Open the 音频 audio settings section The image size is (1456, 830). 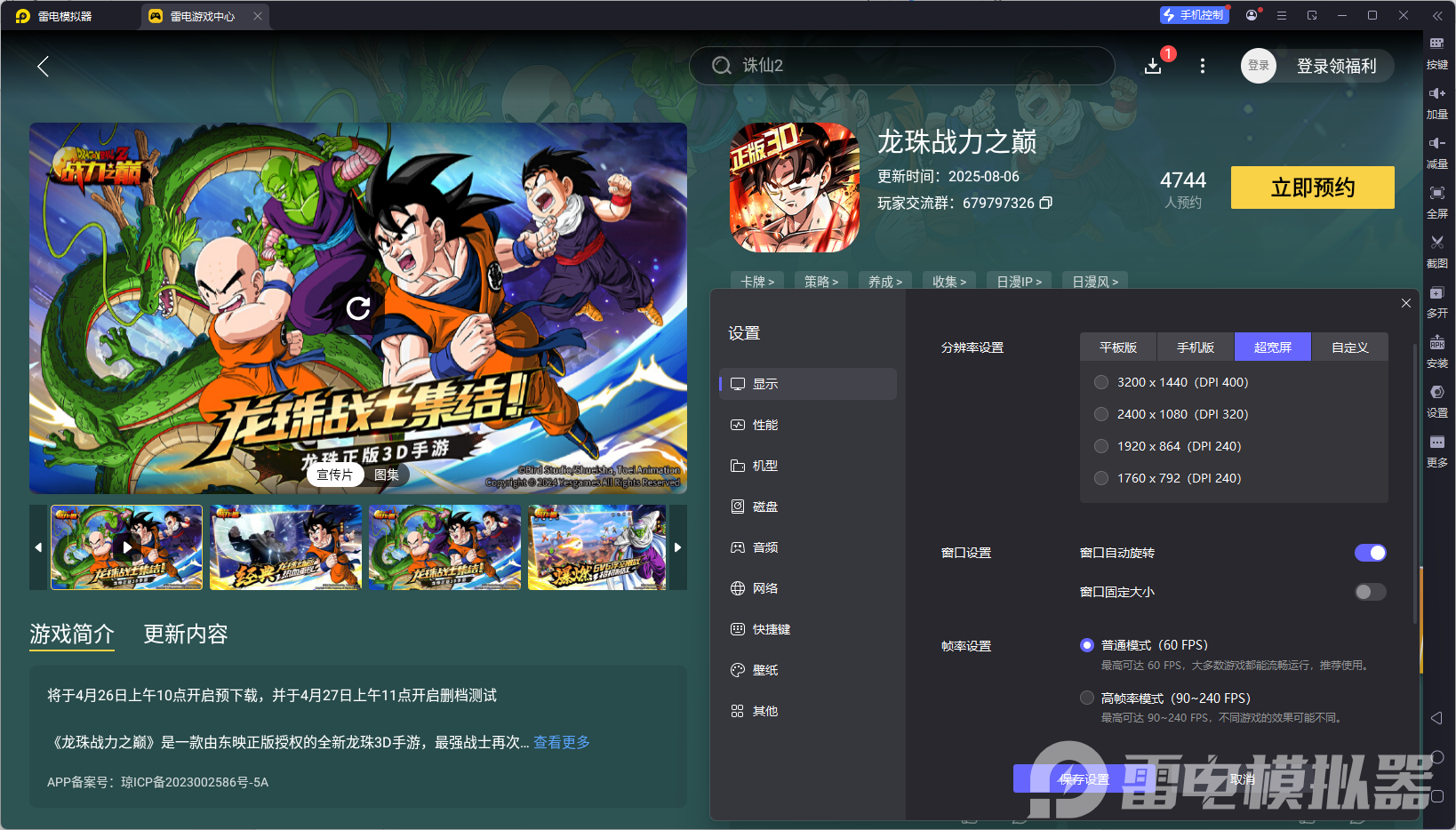coord(808,547)
